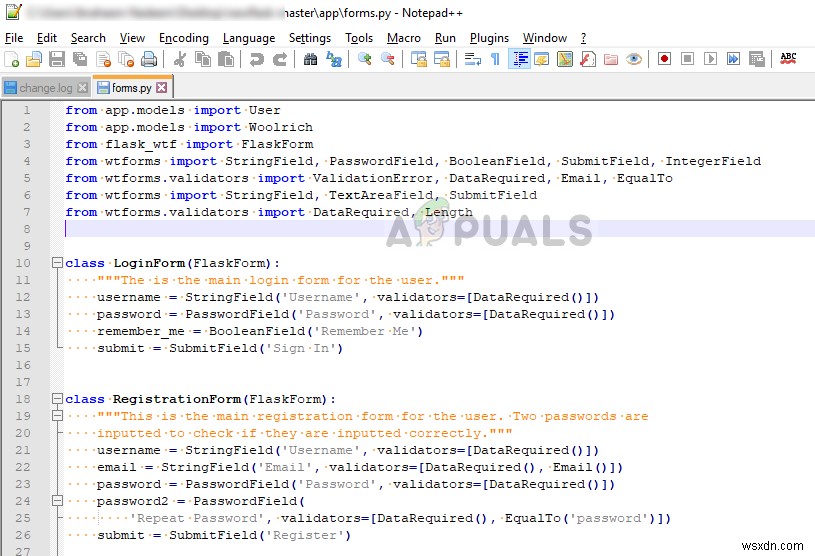Click the Close All documents icon
This screenshot has width=815, height=556.
pos(126,59)
